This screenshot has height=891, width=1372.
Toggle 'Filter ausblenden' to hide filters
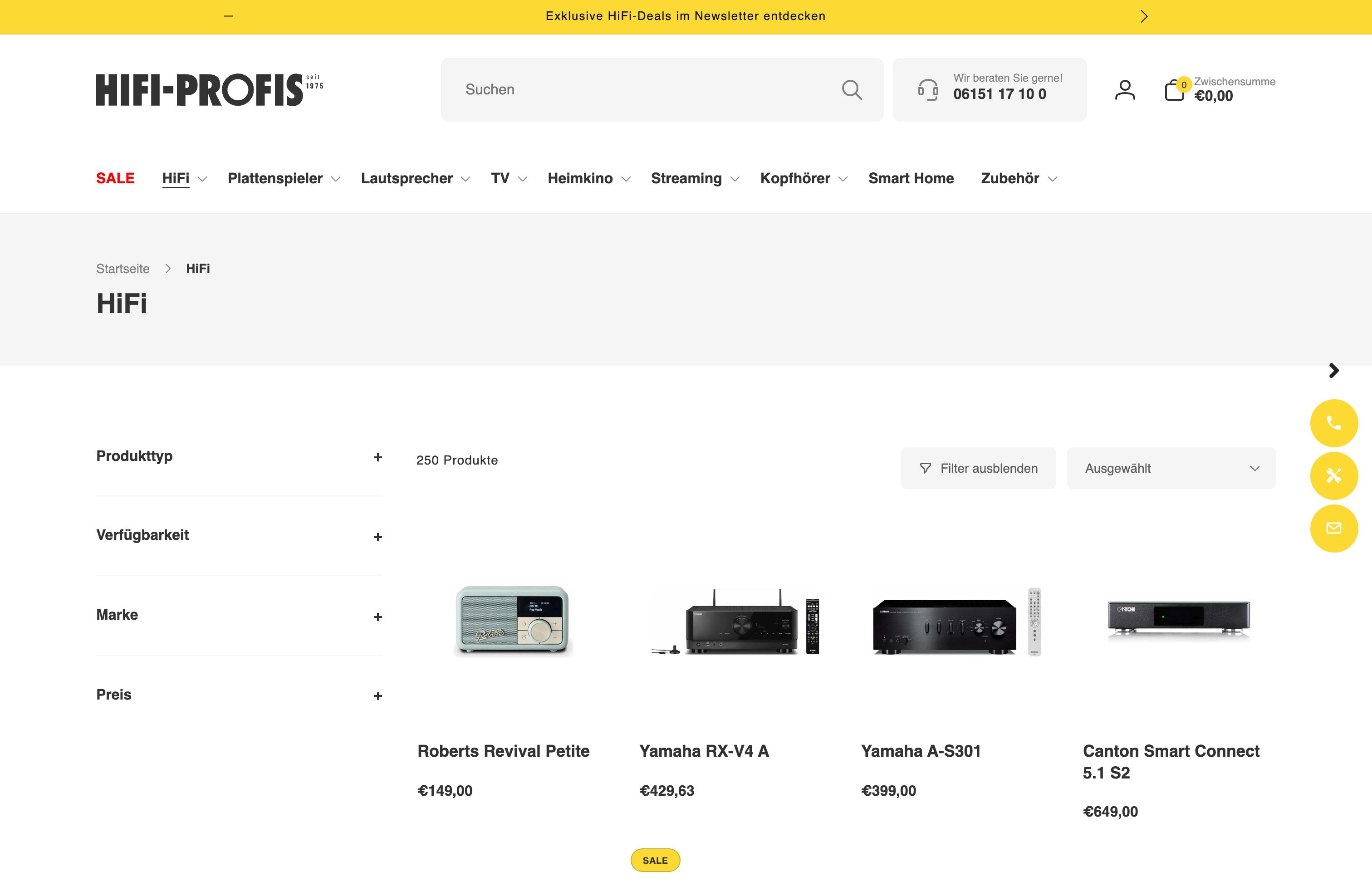[978, 468]
